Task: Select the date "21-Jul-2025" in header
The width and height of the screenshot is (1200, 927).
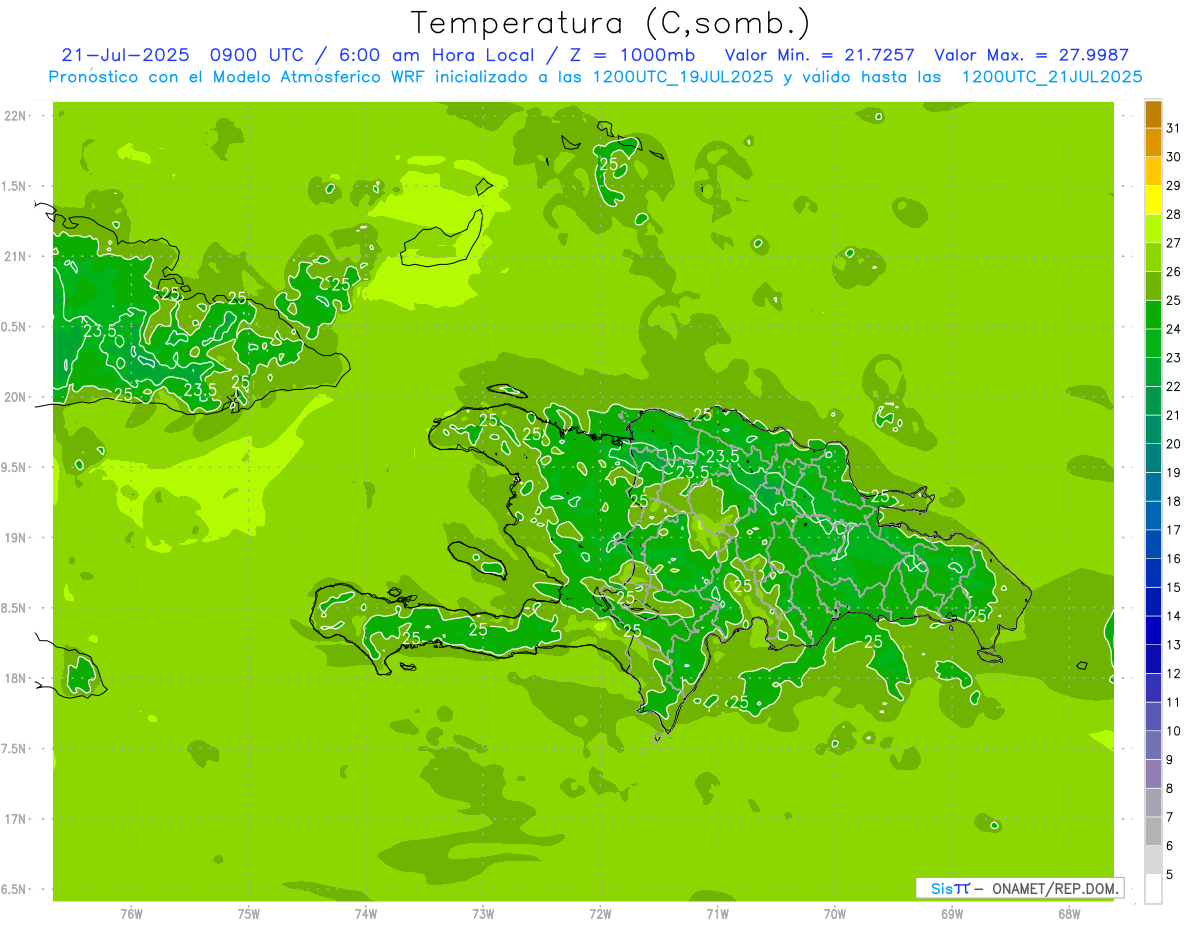Action: (125, 55)
